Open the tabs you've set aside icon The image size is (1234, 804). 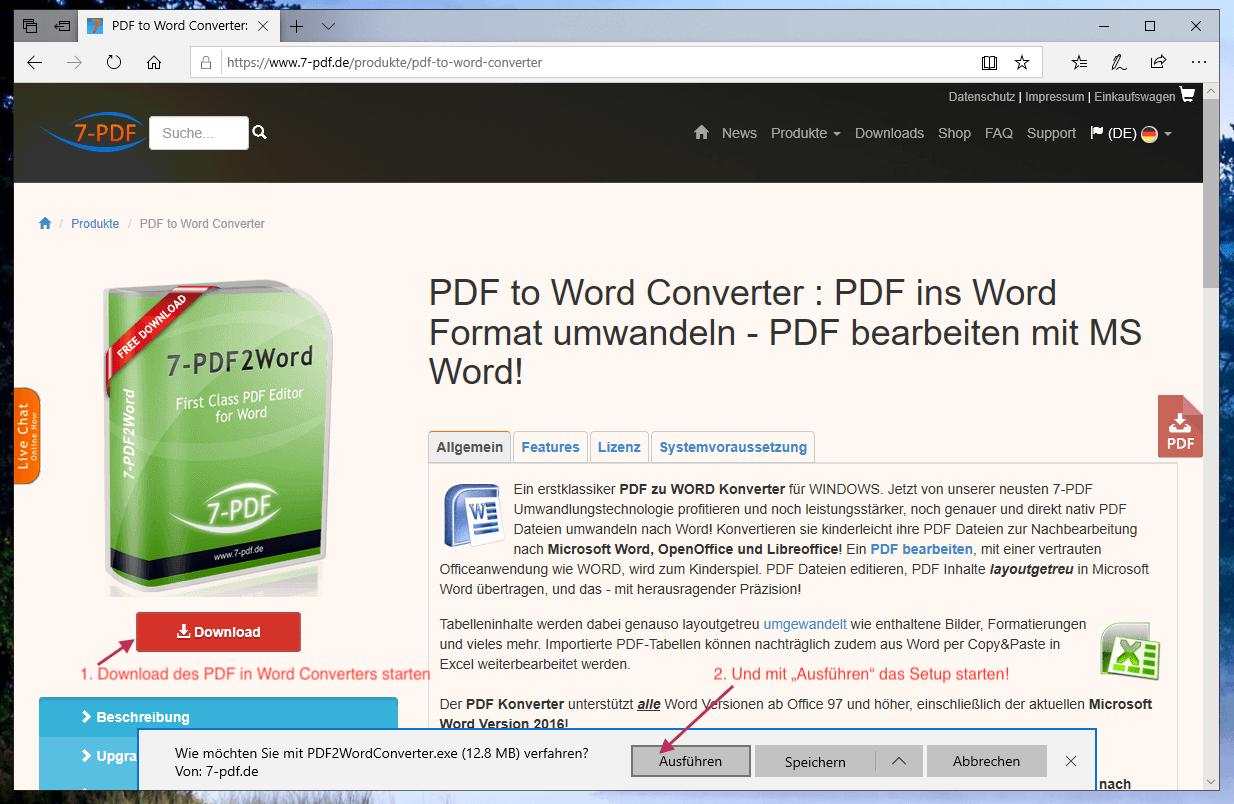point(30,26)
